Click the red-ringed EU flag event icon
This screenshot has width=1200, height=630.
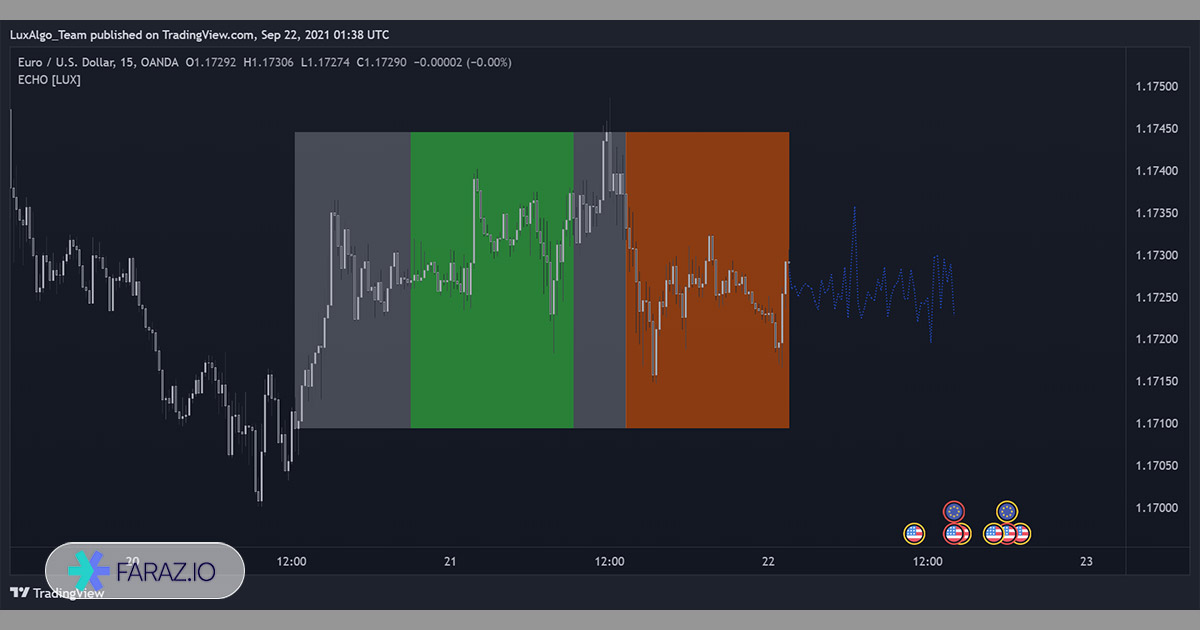pos(954,512)
